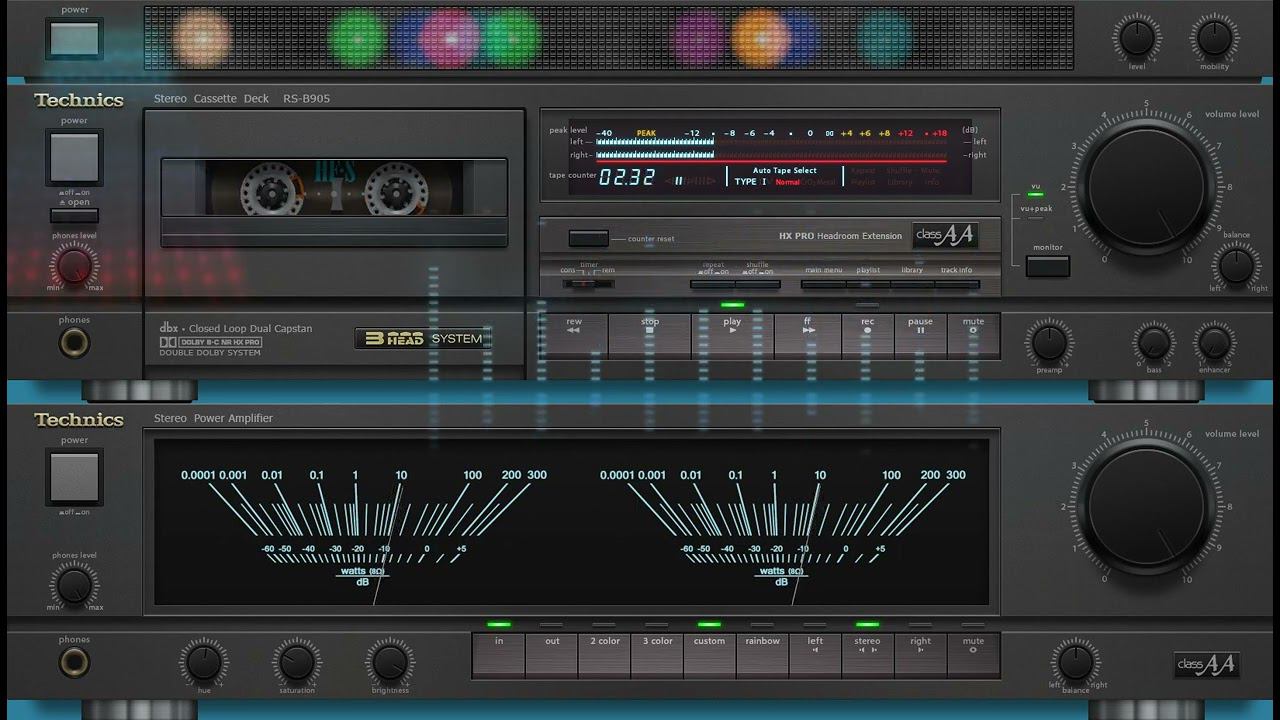Screen dimensions: 1280x720
Task: Click the enhancer knob
Action: [1214, 344]
